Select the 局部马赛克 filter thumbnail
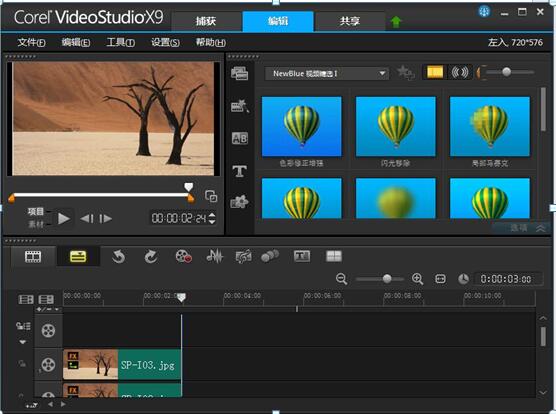Viewport: 556px width, 414px height. 490,126
